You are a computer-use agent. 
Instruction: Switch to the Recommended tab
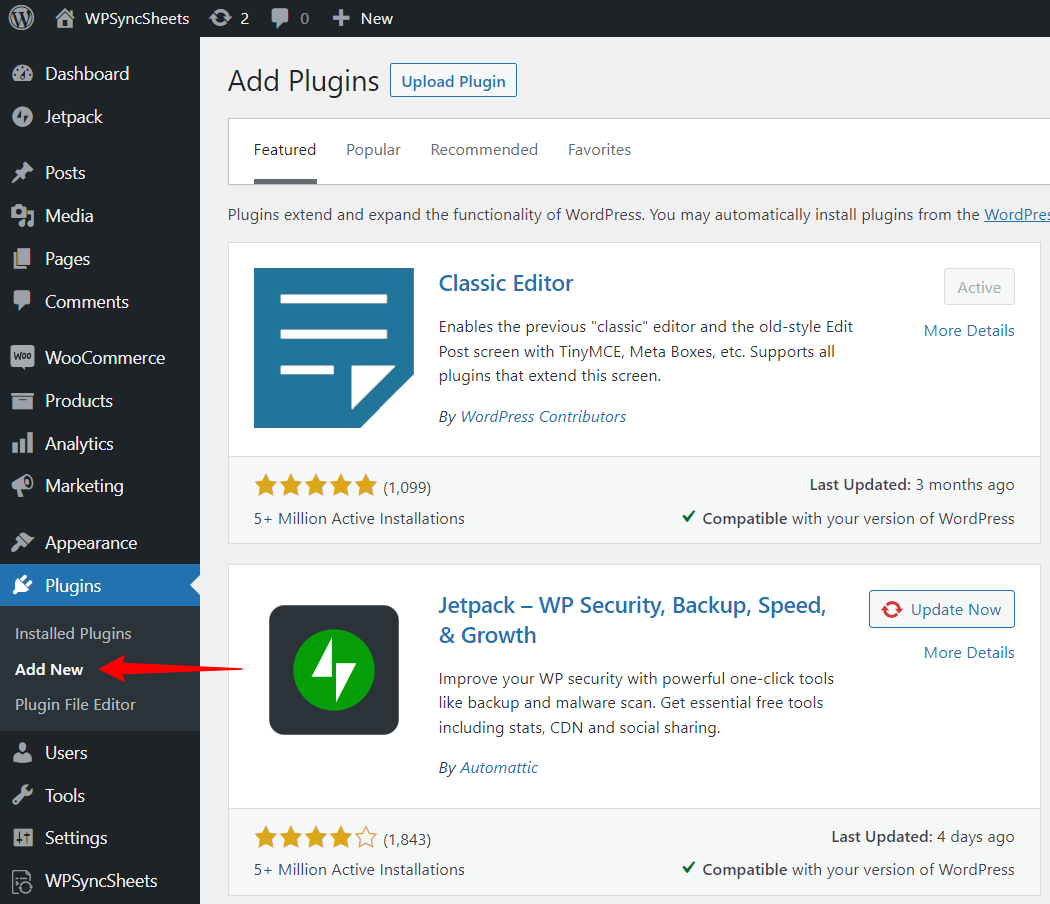[x=484, y=150]
